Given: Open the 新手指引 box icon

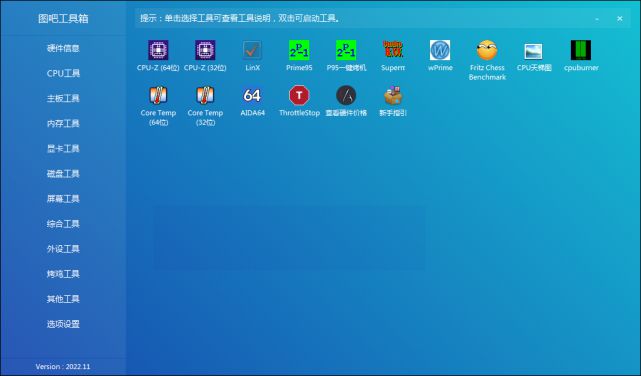Looking at the screenshot, I should [x=393, y=96].
